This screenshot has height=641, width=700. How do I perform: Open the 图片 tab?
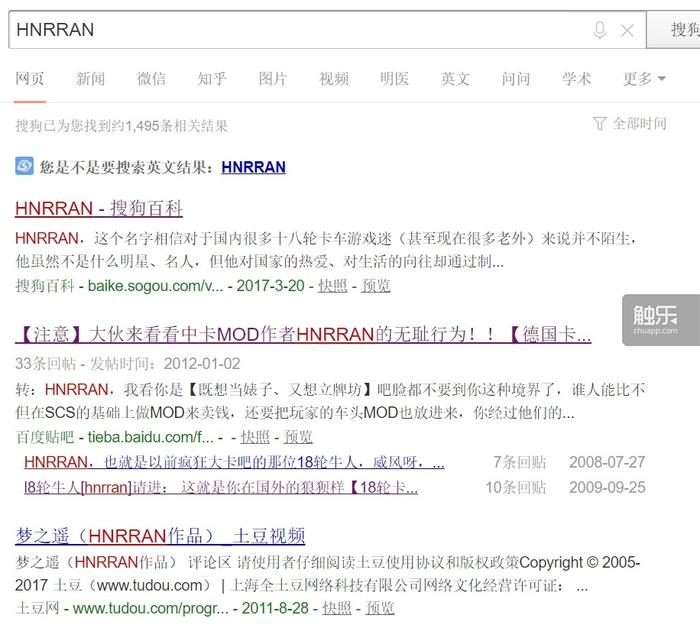point(273,79)
